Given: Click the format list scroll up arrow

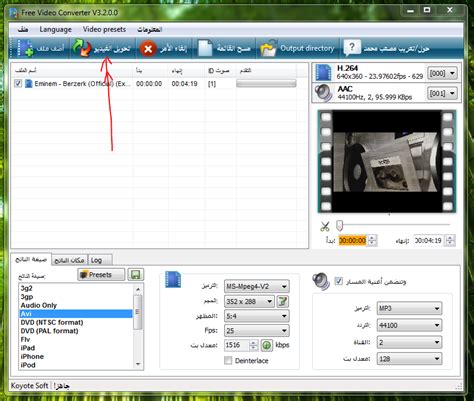Looking at the screenshot, I should pyautogui.click(x=138, y=289).
